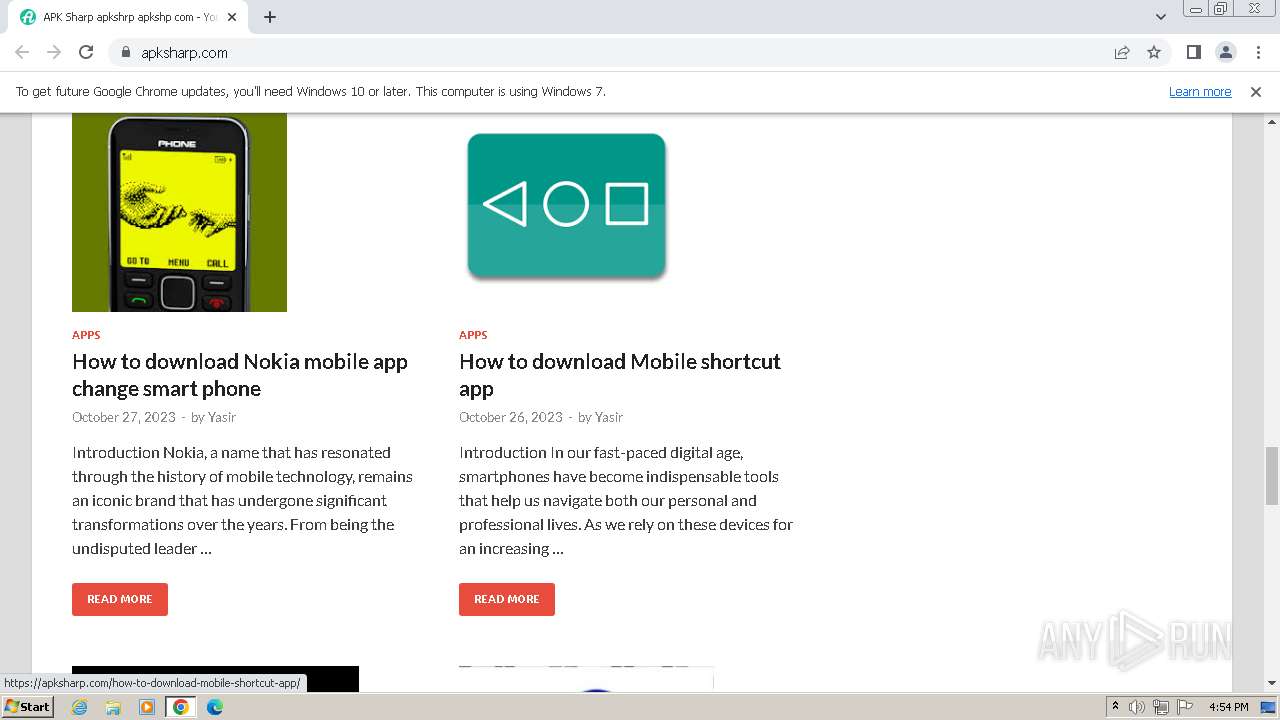Share this page with the share icon
Viewport: 1280px width, 720px height.
click(x=1122, y=52)
